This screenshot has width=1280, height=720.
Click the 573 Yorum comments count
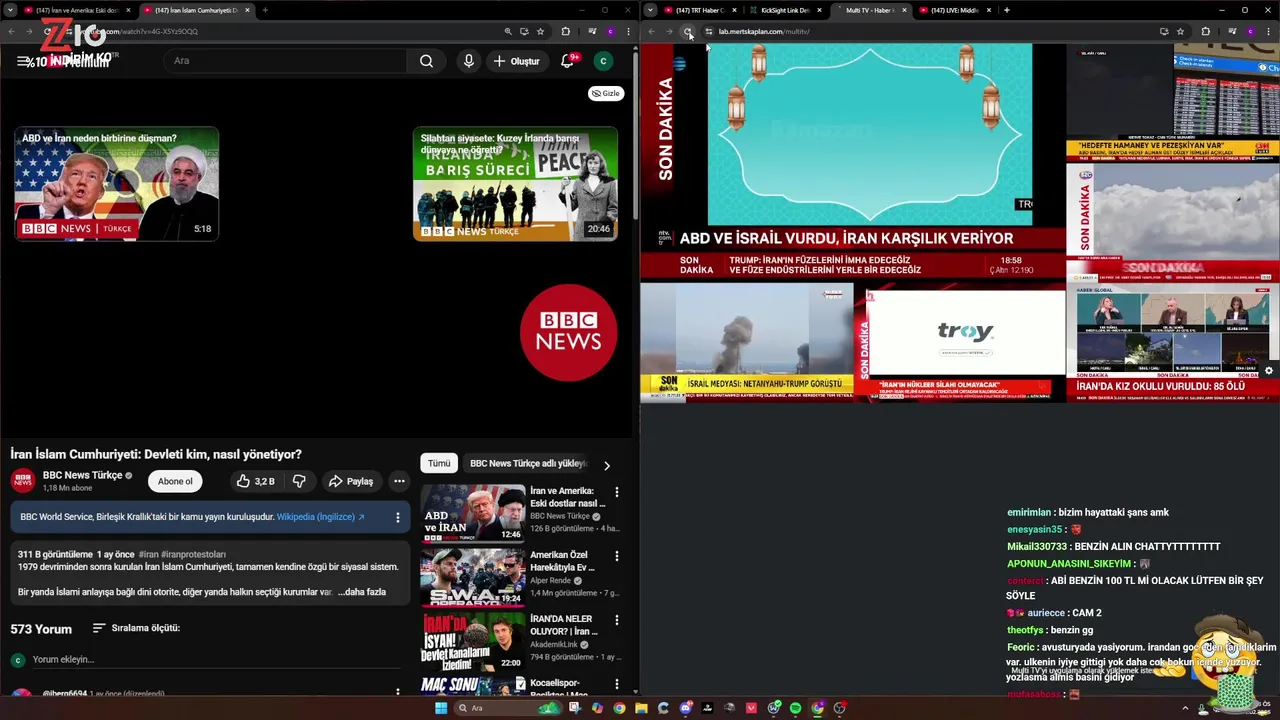[x=41, y=629]
